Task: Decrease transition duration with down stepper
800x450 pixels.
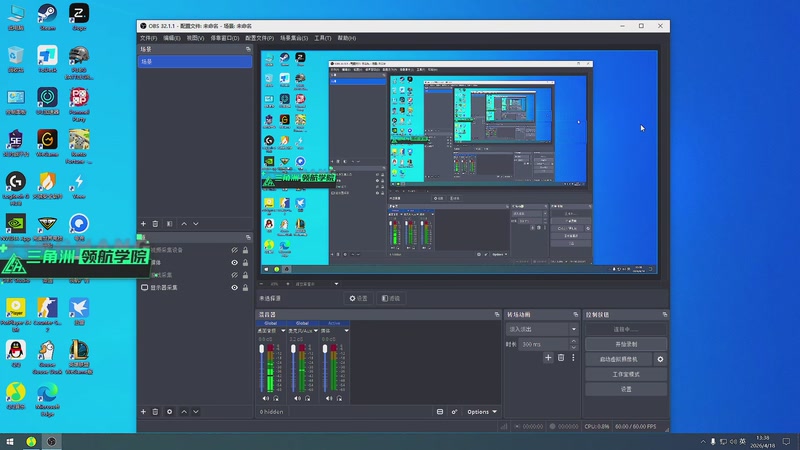Action: click(573, 347)
